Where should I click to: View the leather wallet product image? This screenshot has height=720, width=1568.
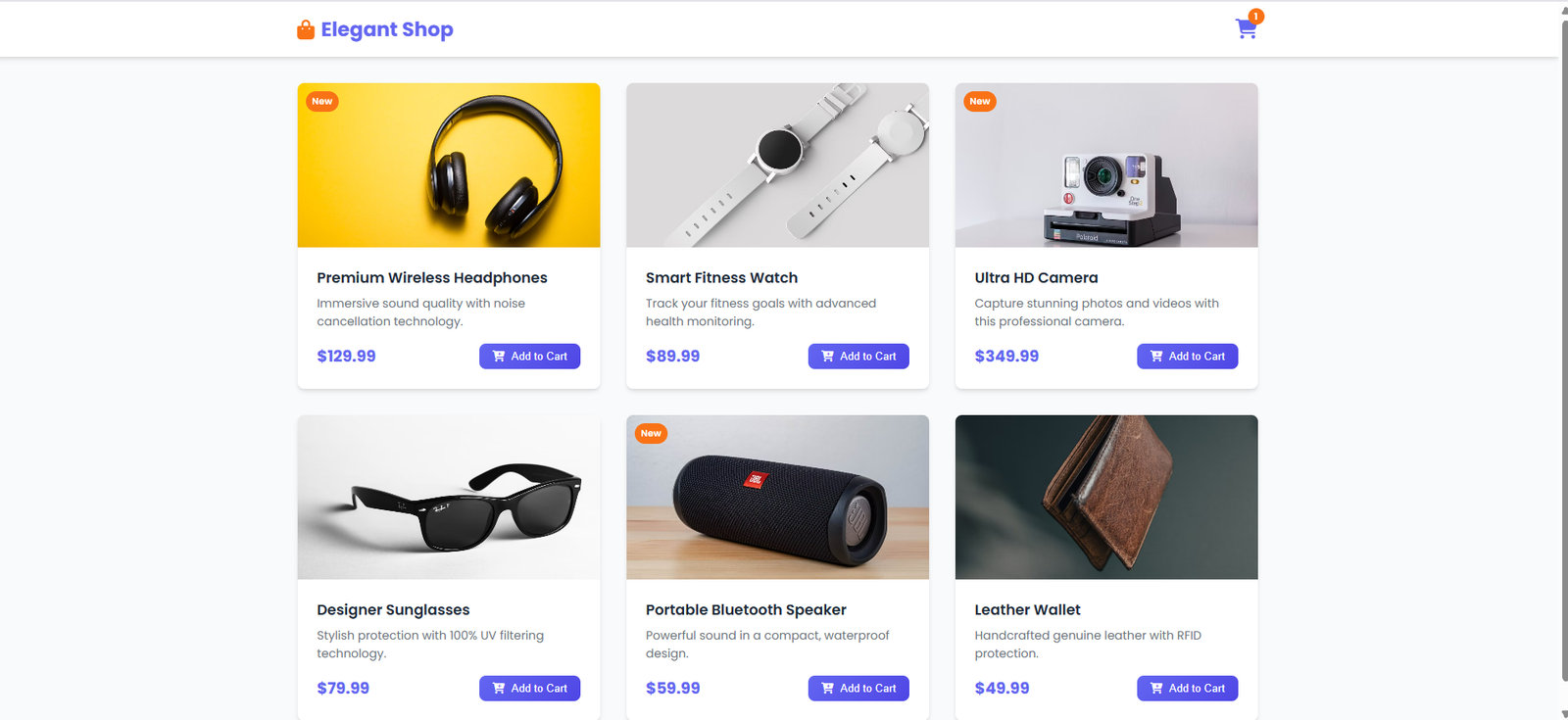[x=1106, y=497]
